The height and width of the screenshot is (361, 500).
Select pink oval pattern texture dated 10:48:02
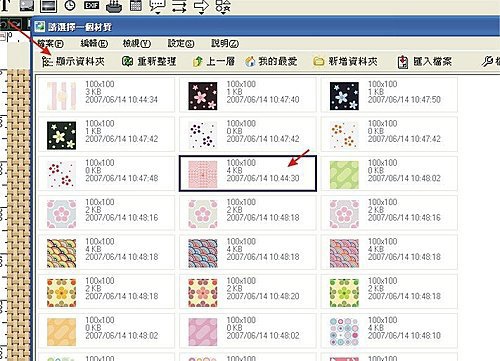coord(248,331)
